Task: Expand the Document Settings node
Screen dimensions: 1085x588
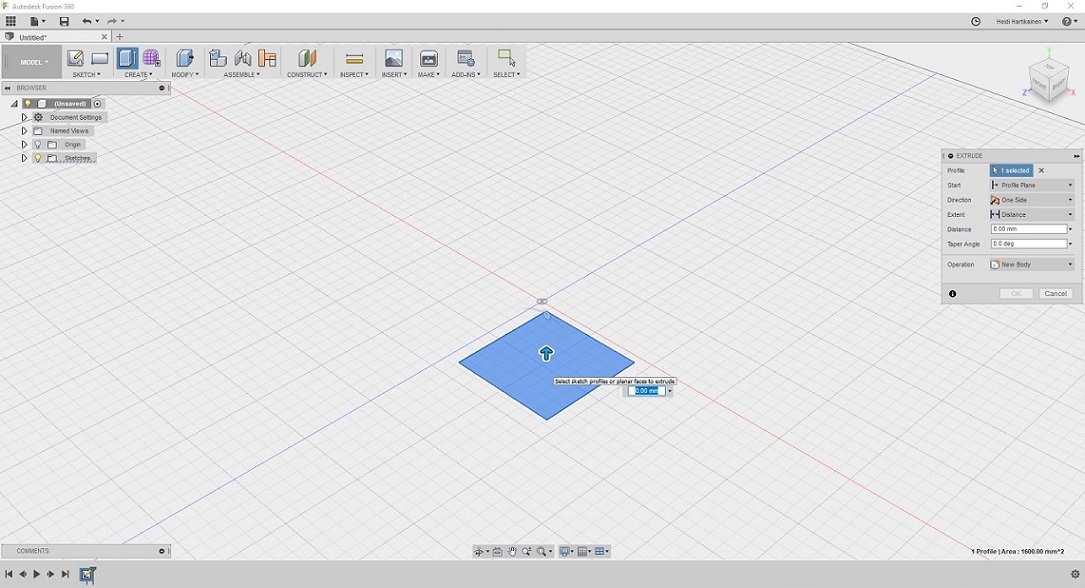Action: pyautogui.click(x=24, y=117)
